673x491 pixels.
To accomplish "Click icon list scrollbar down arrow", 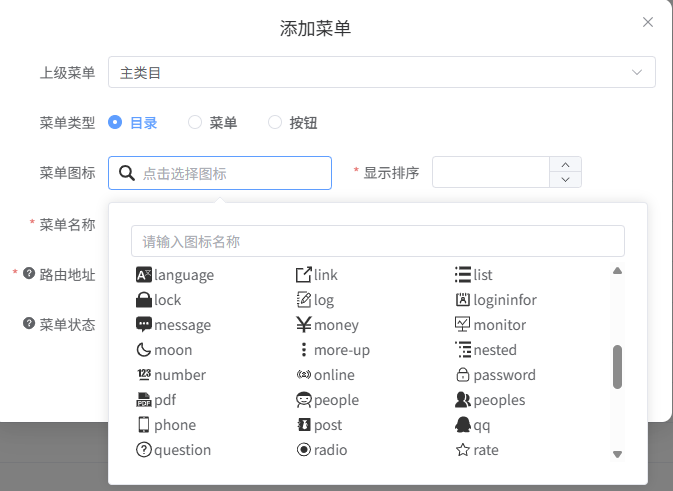I will 617,454.
